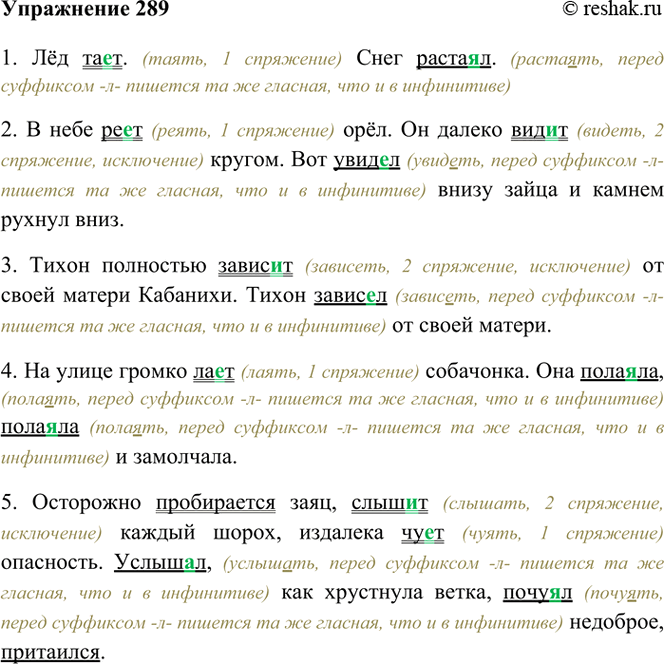
Task: Select the underlined verb "зависел"
Action: point(350,298)
